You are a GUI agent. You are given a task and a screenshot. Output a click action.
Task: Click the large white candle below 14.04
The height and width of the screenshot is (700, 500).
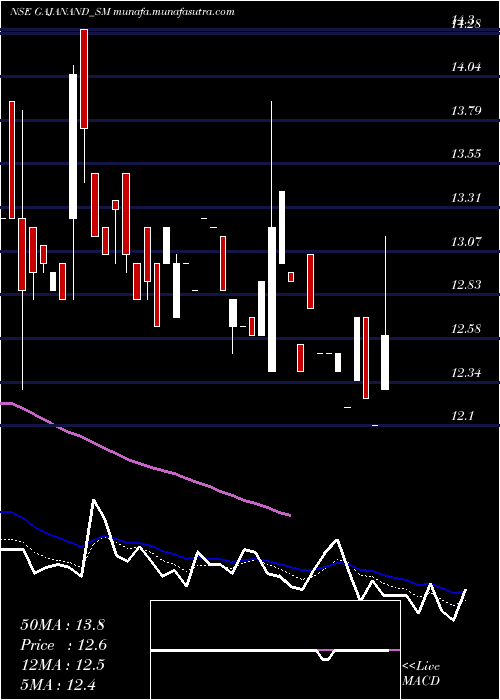(73, 146)
